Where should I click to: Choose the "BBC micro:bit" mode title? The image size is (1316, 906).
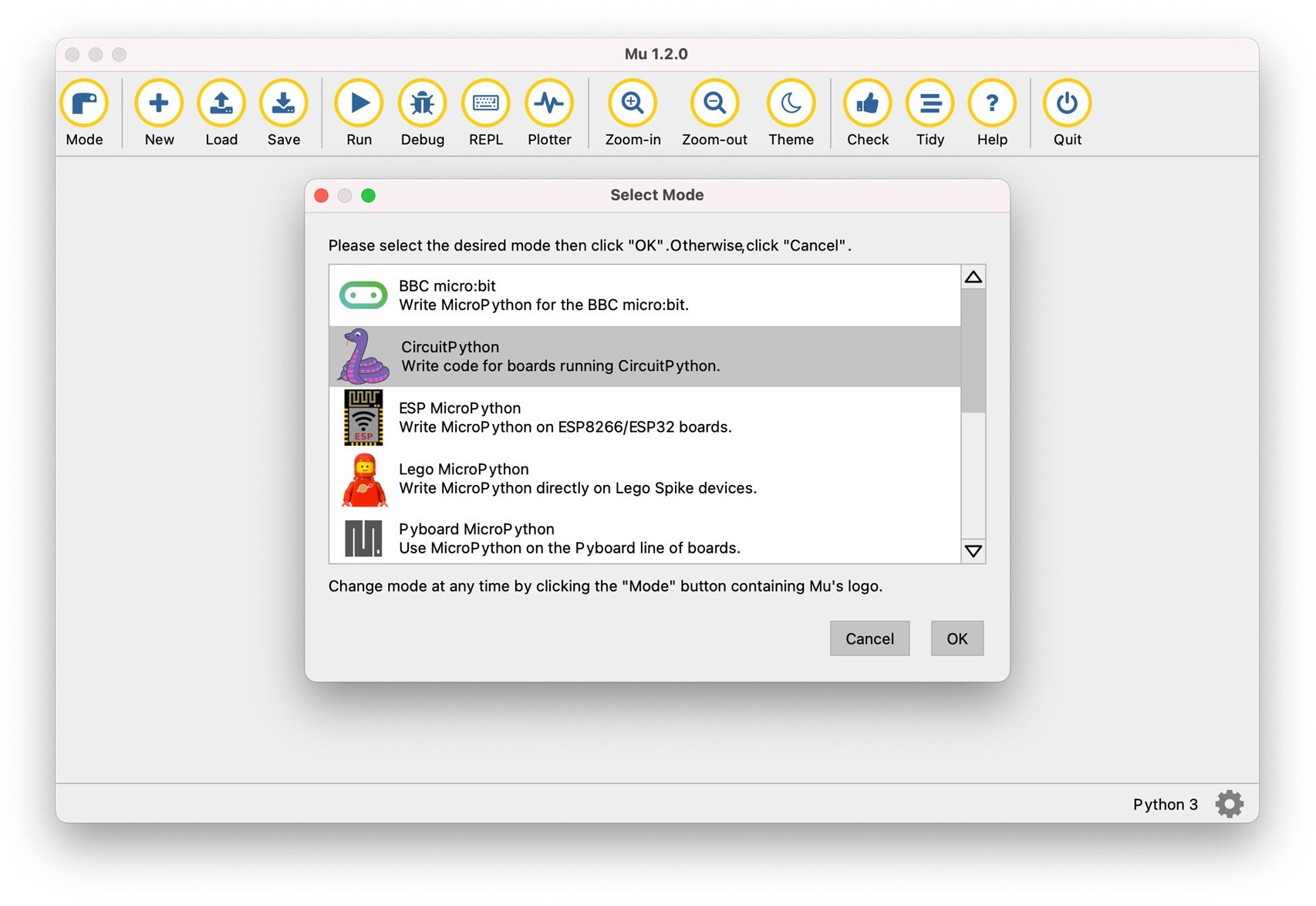pyautogui.click(x=447, y=286)
